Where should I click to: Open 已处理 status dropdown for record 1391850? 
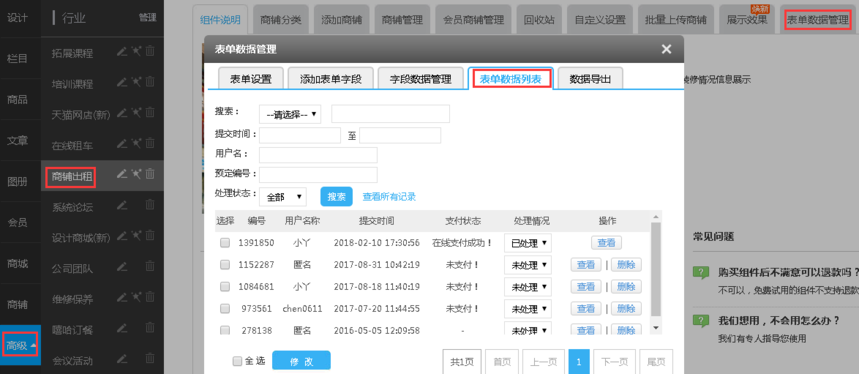coord(528,243)
